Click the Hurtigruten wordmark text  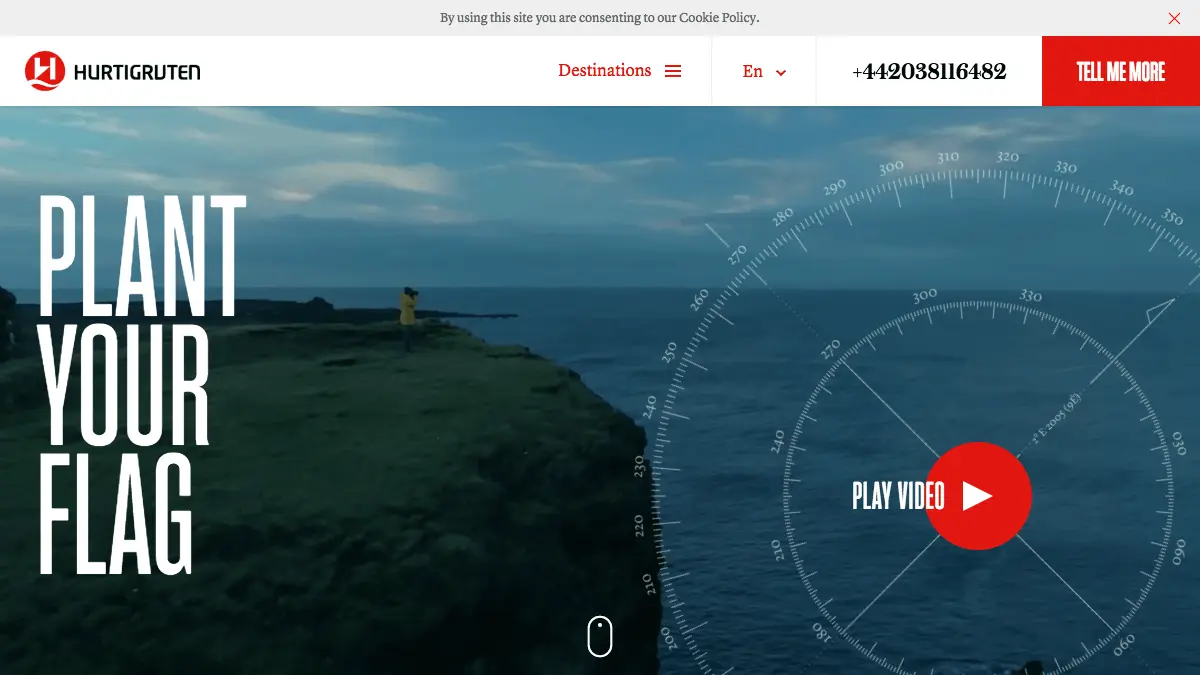137,72
